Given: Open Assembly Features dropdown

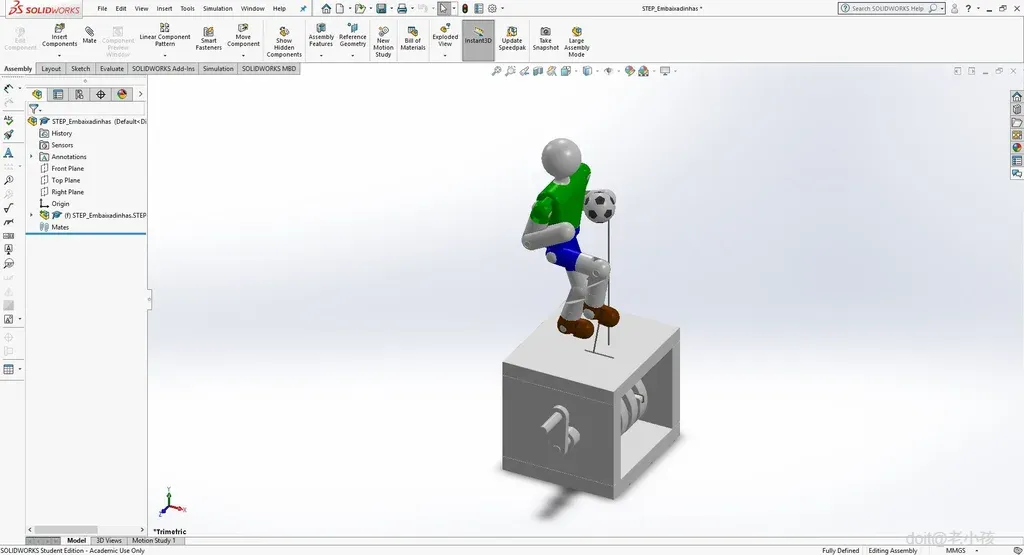Looking at the screenshot, I should pyautogui.click(x=321, y=56).
